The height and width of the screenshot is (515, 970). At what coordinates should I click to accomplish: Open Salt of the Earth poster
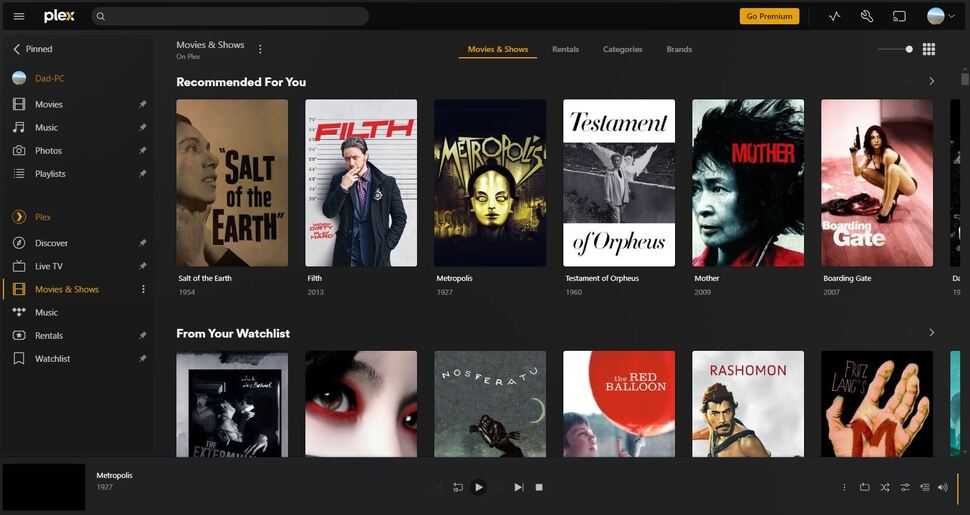[x=232, y=183]
